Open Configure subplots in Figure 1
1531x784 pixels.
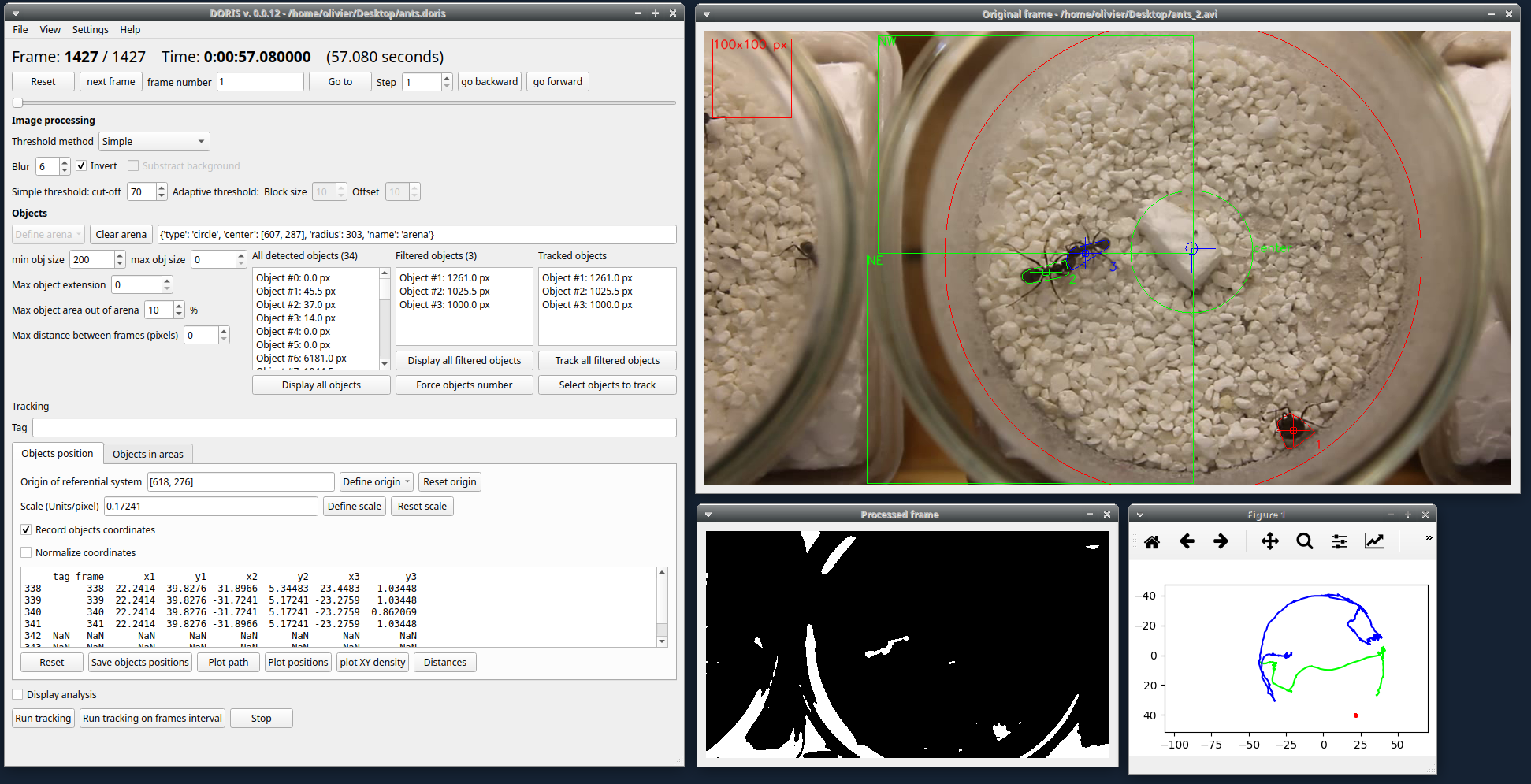(1340, 541)
